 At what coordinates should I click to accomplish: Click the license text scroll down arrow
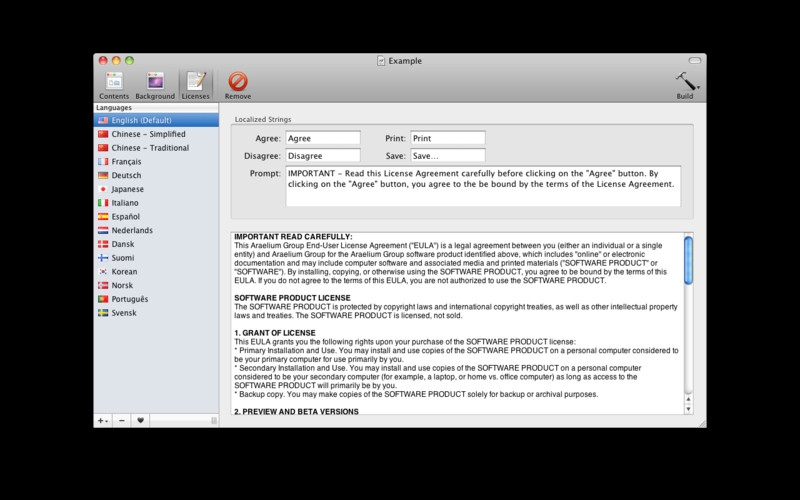tap(688, 408)
